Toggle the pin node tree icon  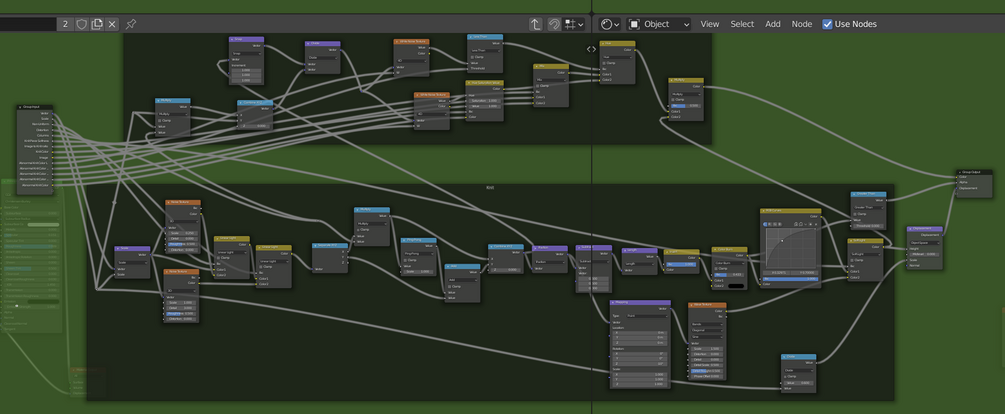(131, 24)
